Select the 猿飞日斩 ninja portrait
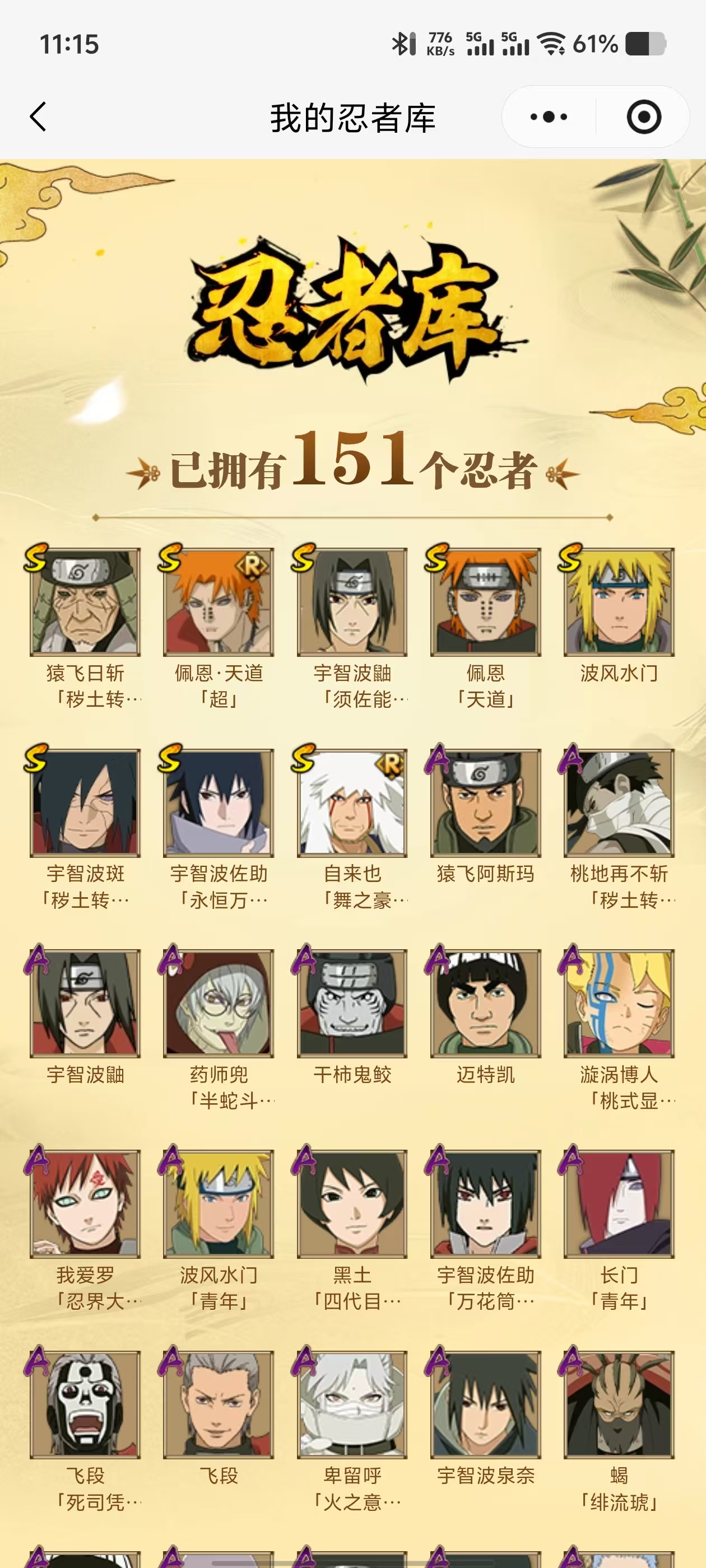 [x=85, y=602]
